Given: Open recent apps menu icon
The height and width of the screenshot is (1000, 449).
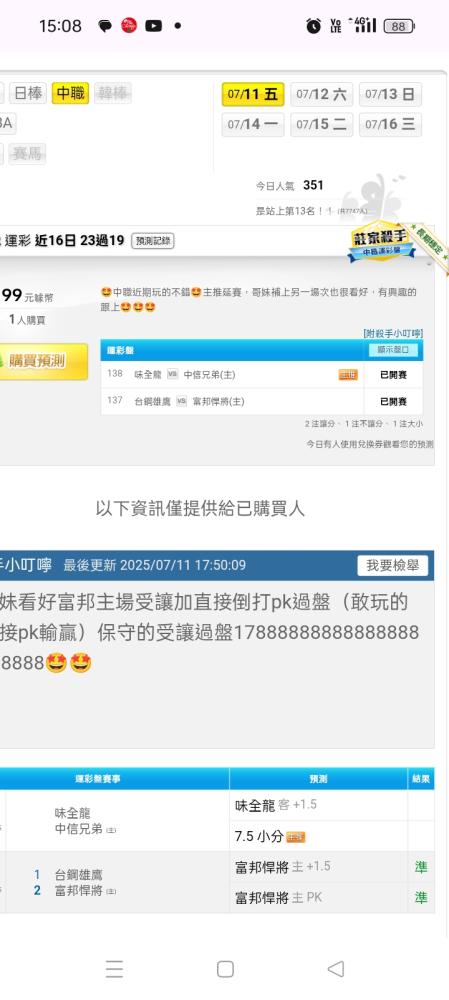Looking at the screenshot, I should (x=114, y=969).
